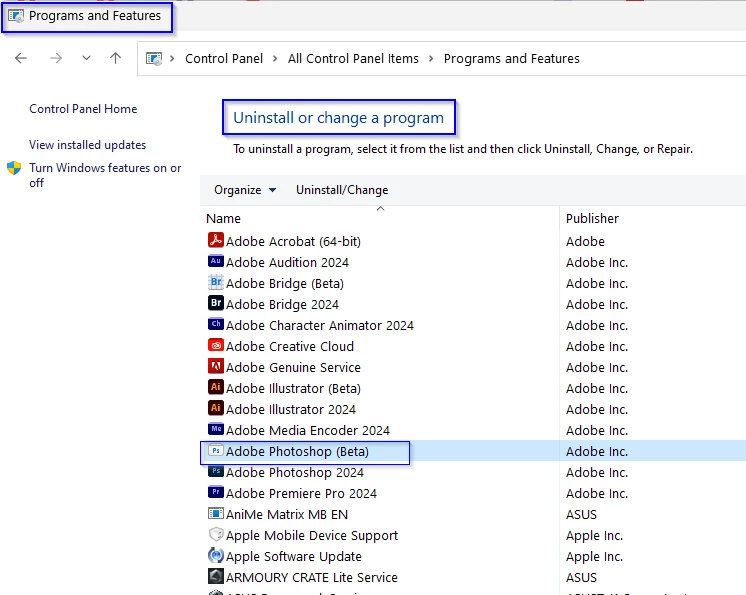Click the Adobe Genuine Service icon
This screenshot has height=595, width=746.
coord(216,366)
